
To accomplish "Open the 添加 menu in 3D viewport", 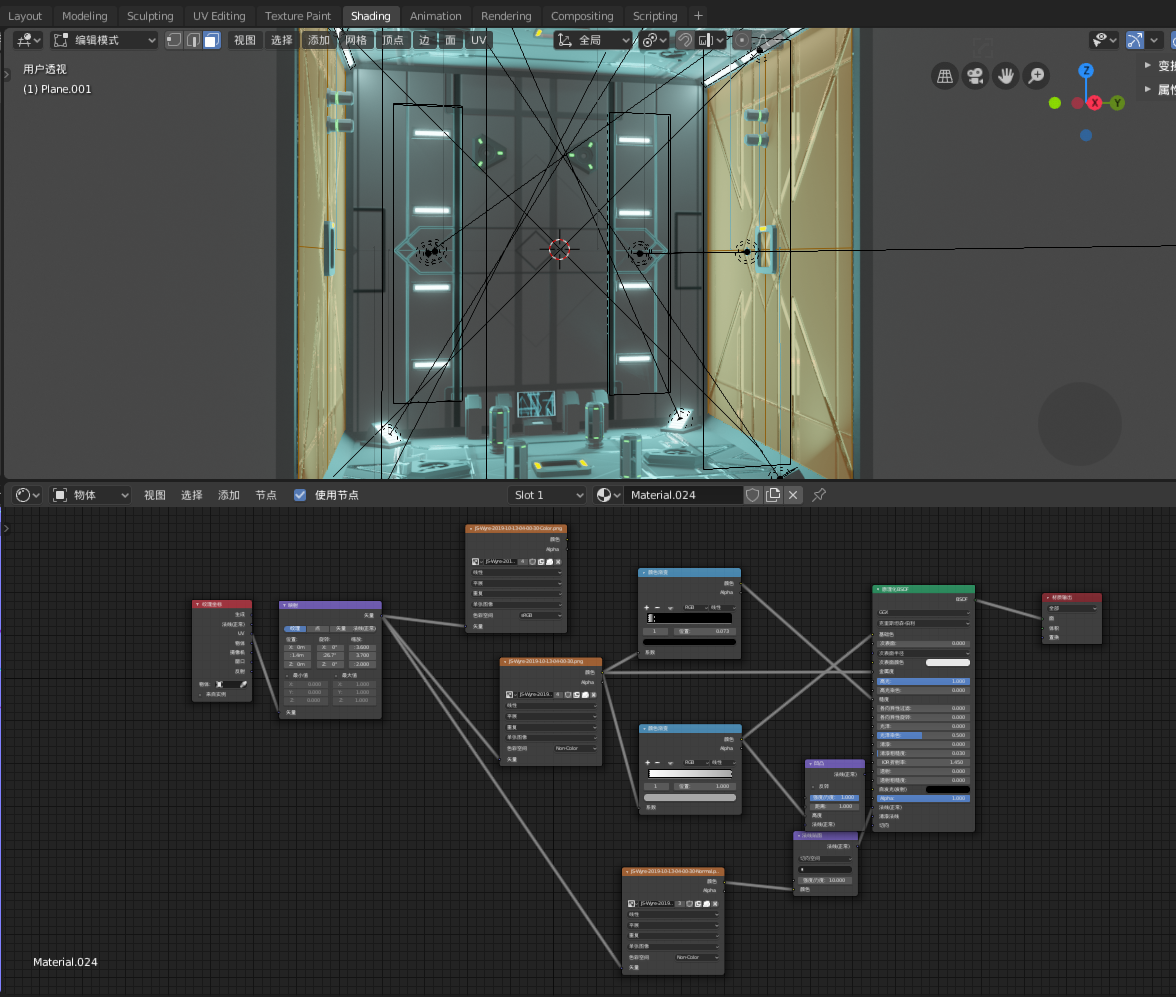I will [319, 41].
